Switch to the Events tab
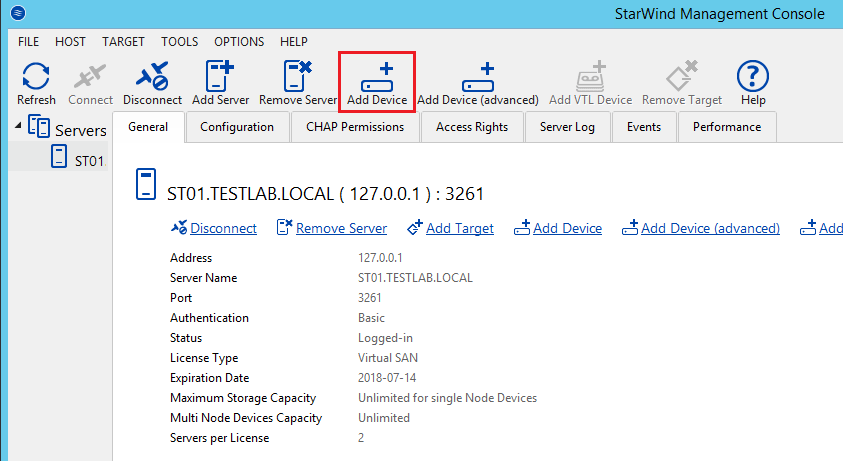The height and width of the screenshot is (461, 843). point(644,127)
